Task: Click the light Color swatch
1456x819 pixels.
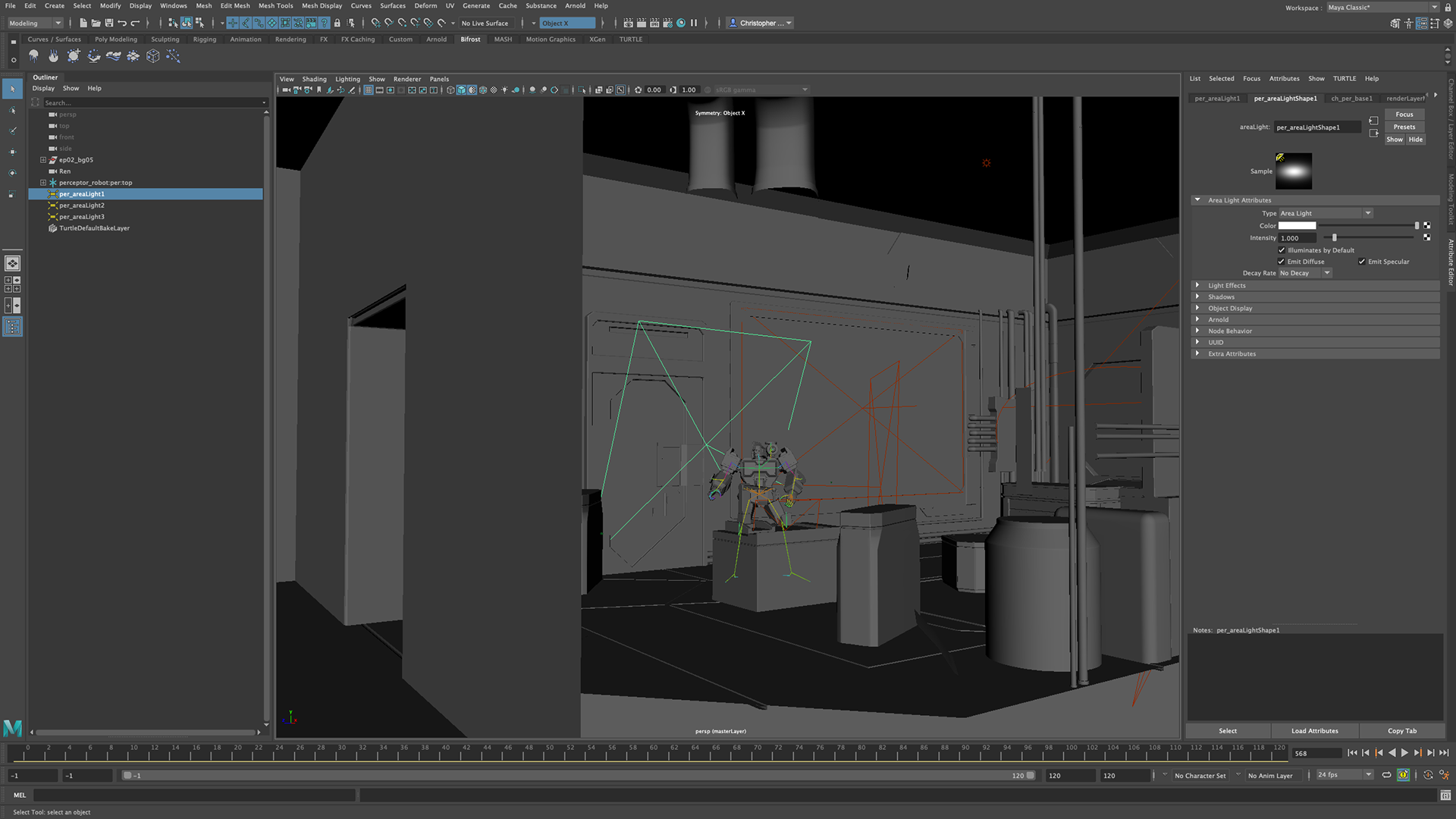Action: pyautogui.click(x=1297, y=226)
